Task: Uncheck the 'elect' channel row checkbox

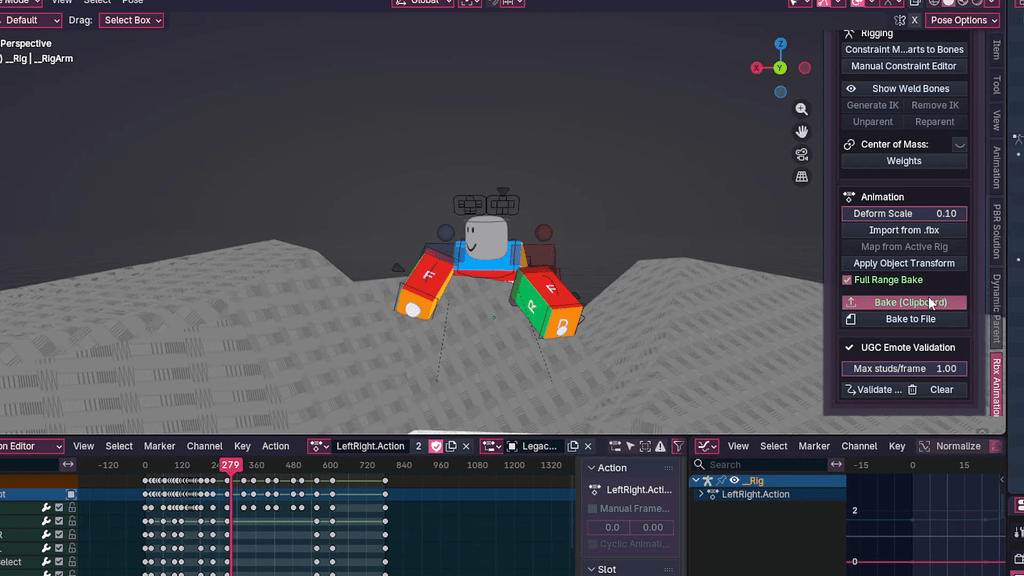Action: click(59, 562)
